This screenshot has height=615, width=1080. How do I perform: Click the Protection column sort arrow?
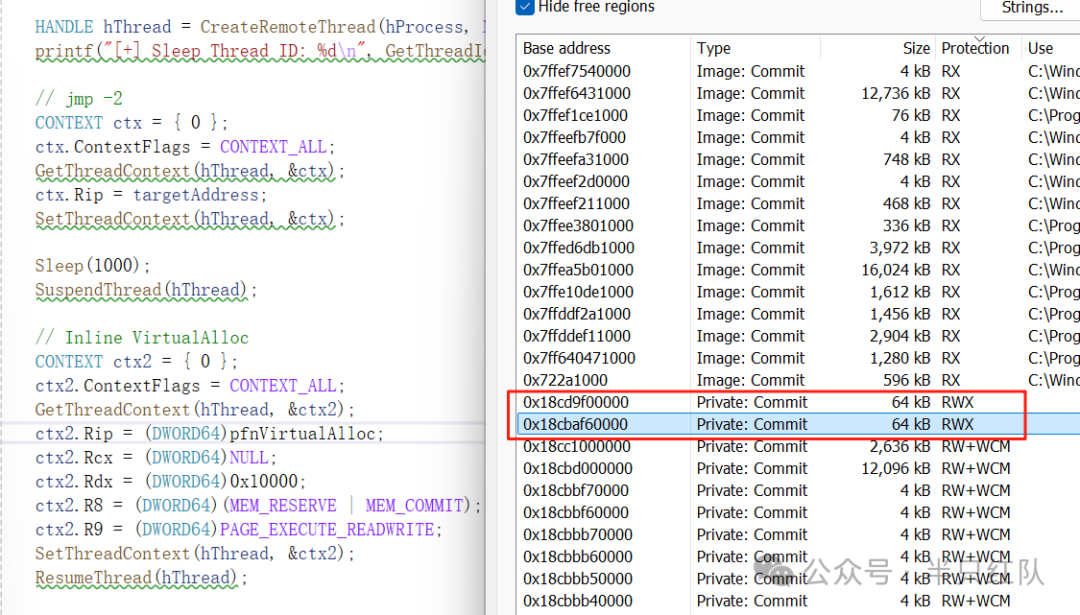(979, 39)
